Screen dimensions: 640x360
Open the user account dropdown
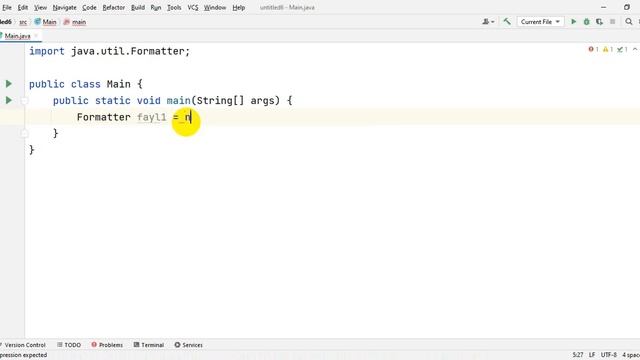point(488,22)
